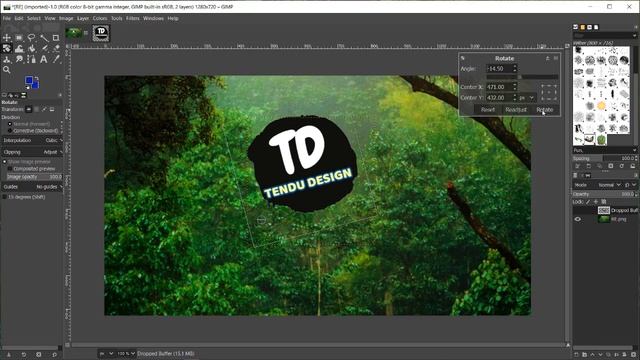Image resolution: width=640 pixels, height=360 pixels.
Task: Set transform target to Selection
Action: tap(36, 109)
